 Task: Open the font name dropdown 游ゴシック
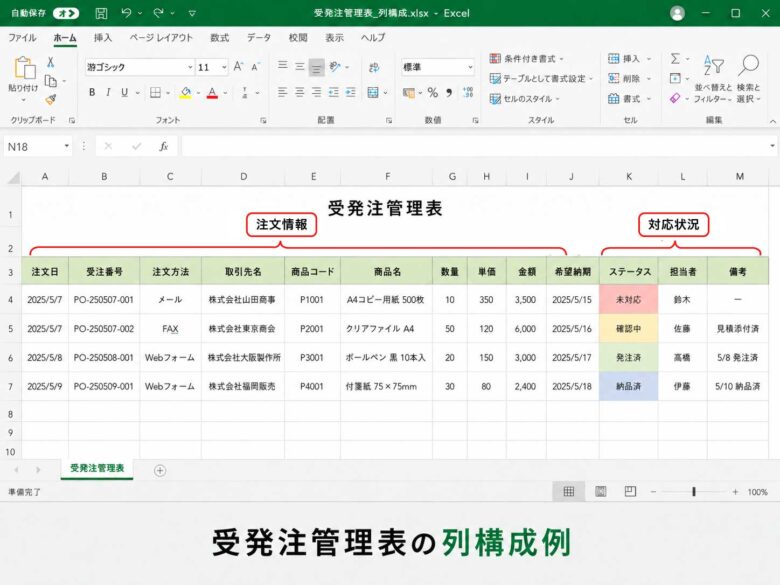pyautogui.click(x=190, y=67)
